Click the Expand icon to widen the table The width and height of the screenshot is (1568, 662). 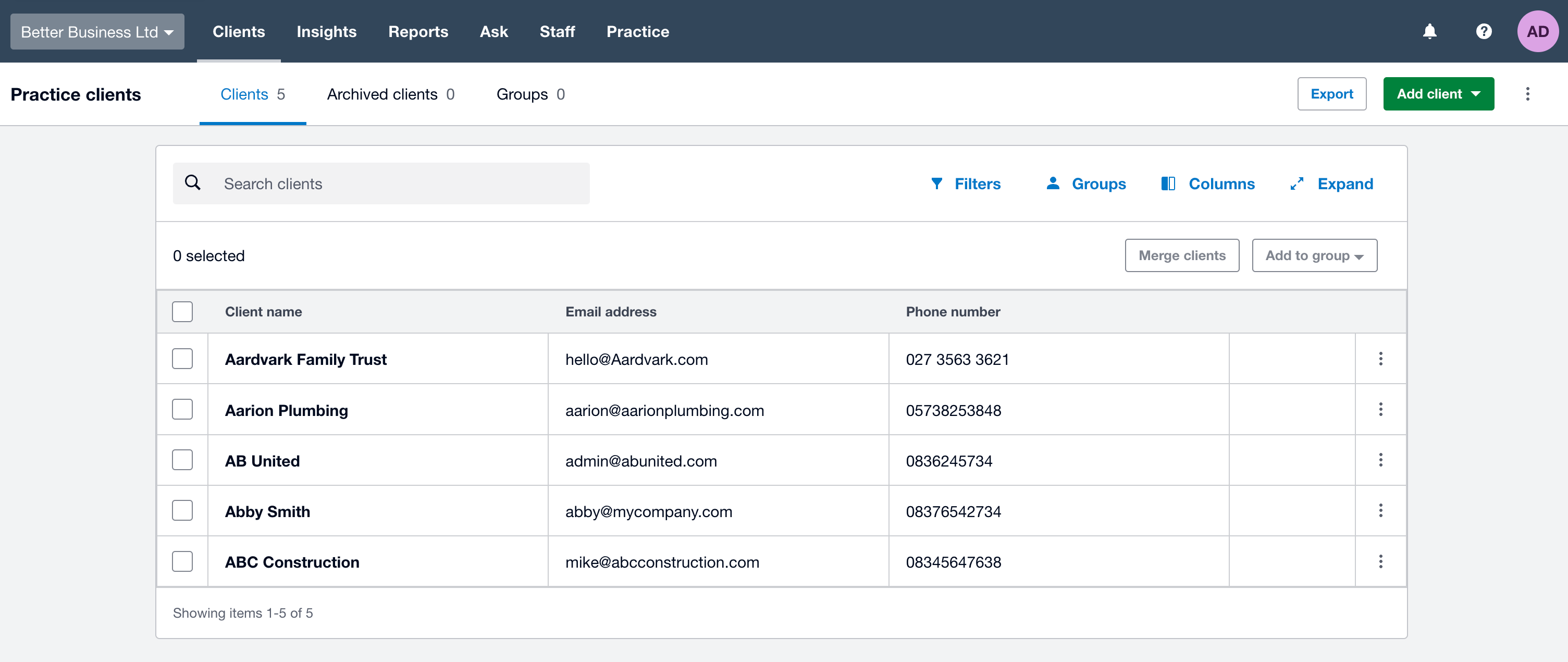(x=1297, y=183)
